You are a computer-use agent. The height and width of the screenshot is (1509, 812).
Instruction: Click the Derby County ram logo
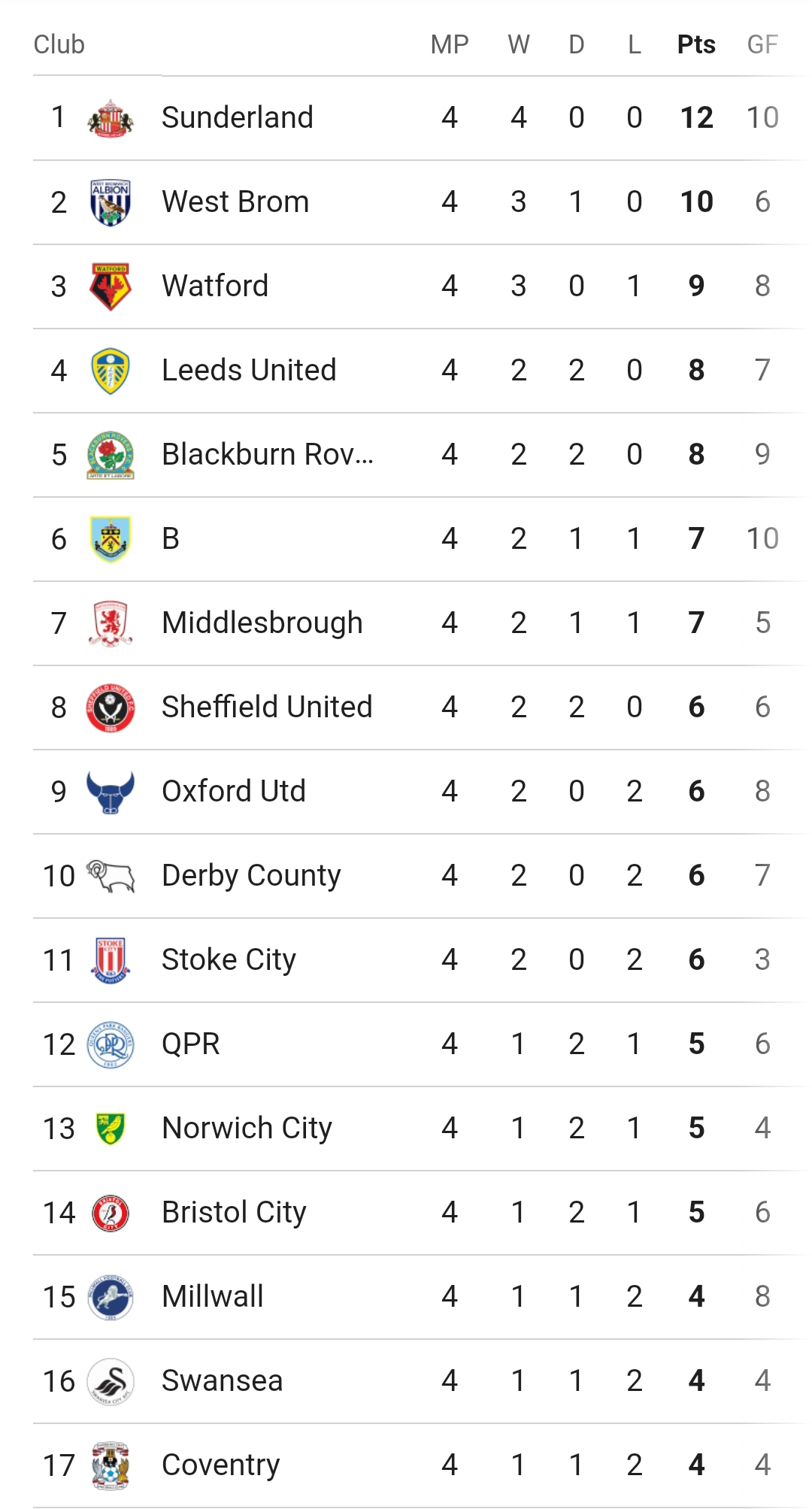coord(111,876)
